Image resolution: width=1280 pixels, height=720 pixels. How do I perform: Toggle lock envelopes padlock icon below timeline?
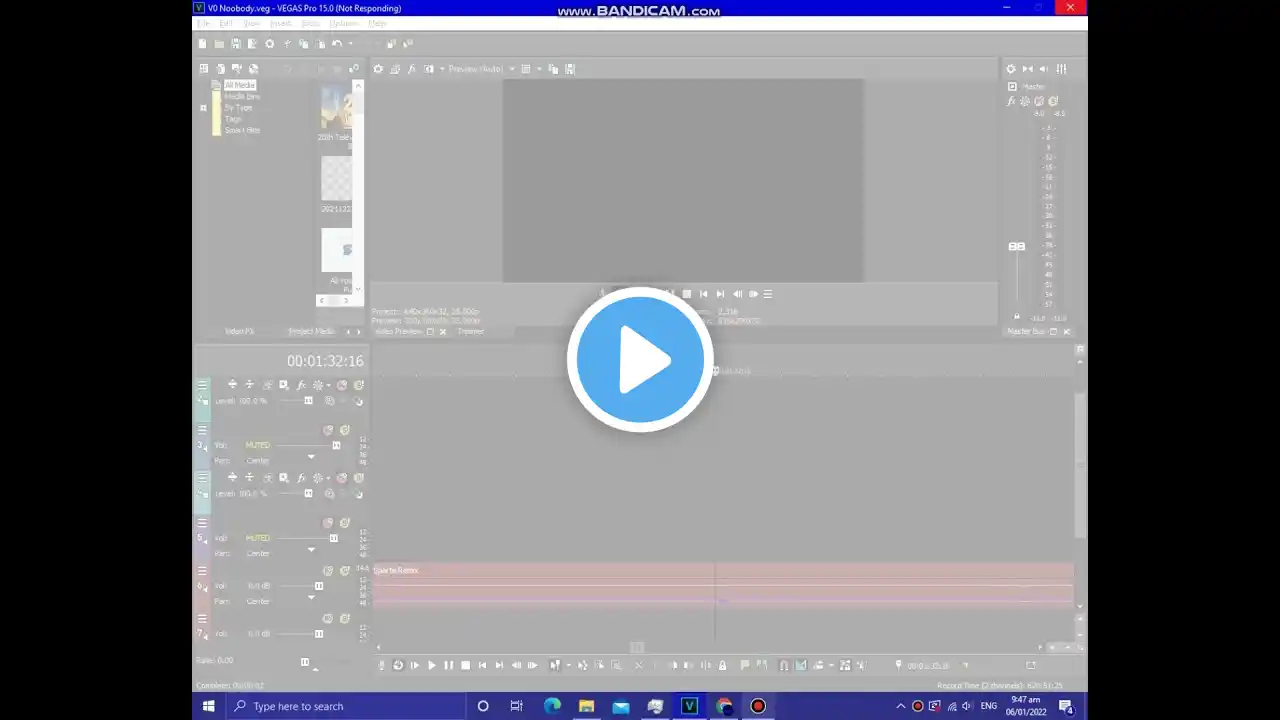(722, 665)
